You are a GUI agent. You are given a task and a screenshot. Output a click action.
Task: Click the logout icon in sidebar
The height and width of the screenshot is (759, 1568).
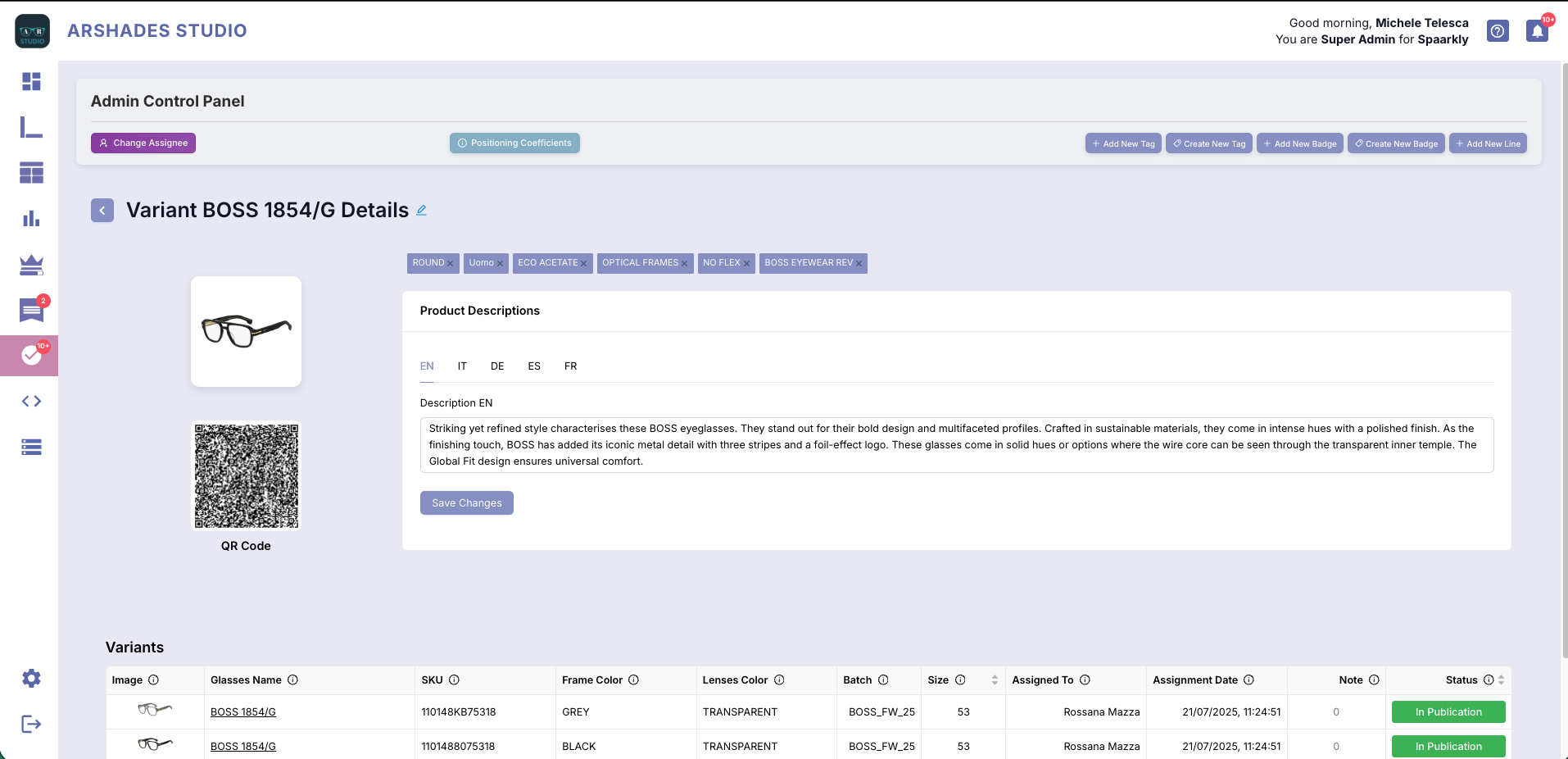point(31,724)
